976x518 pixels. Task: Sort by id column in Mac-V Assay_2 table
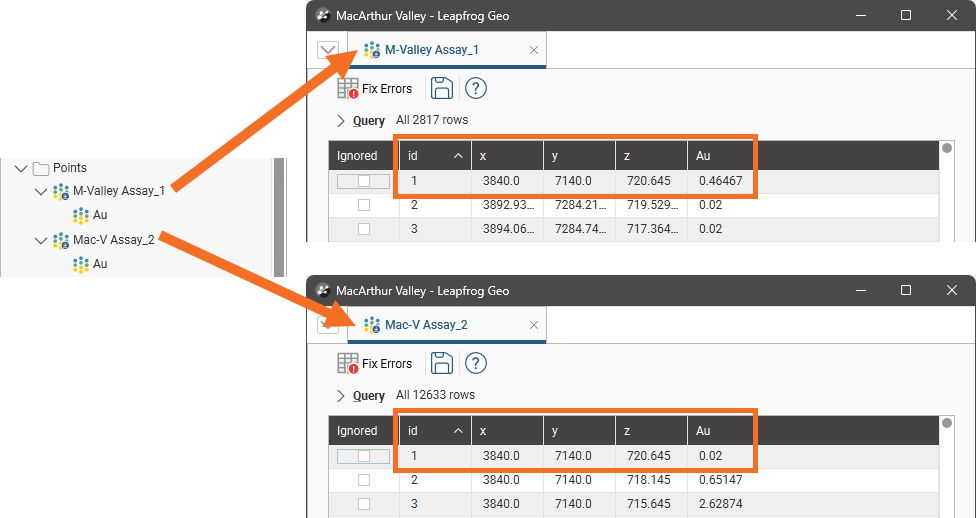[x=435, y=431]
